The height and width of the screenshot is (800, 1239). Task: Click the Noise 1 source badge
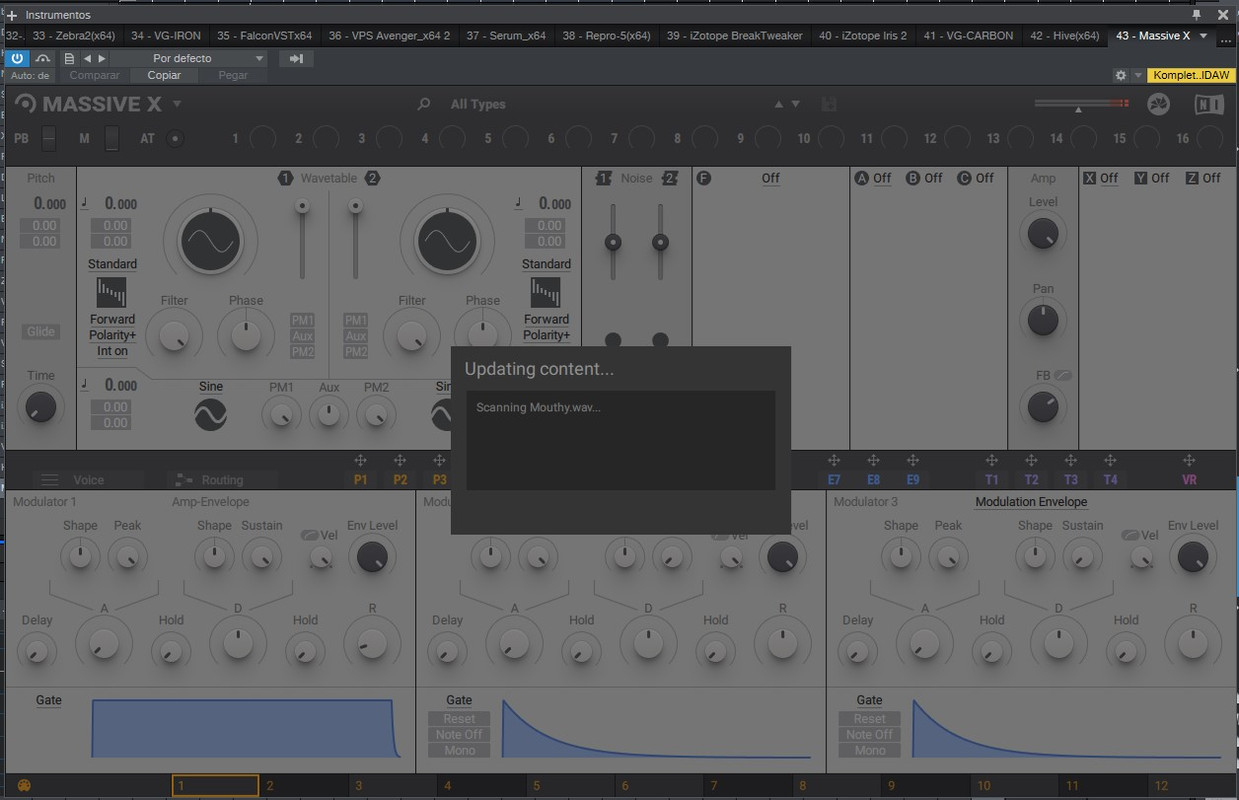tap(603, 178)
